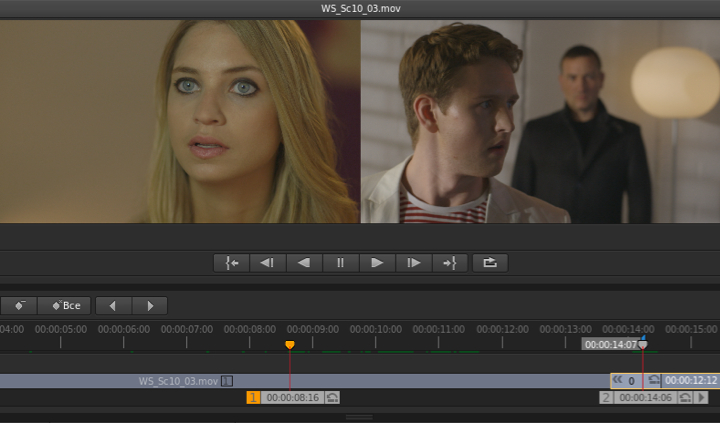Image resolution: width=720 pixels, height=423 pixels.
Task: Reset marker 2 with return-arrow icon
Action: coord(685,397)
